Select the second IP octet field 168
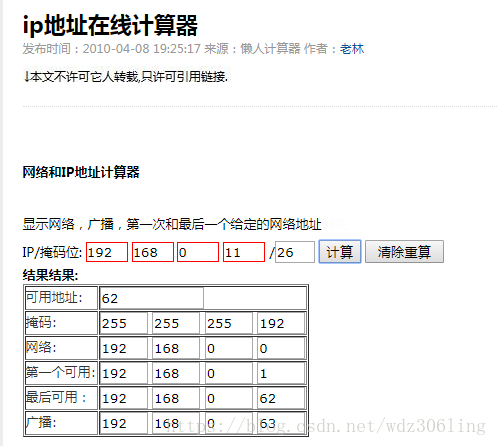The image size is (497, 446). [153, 252]
